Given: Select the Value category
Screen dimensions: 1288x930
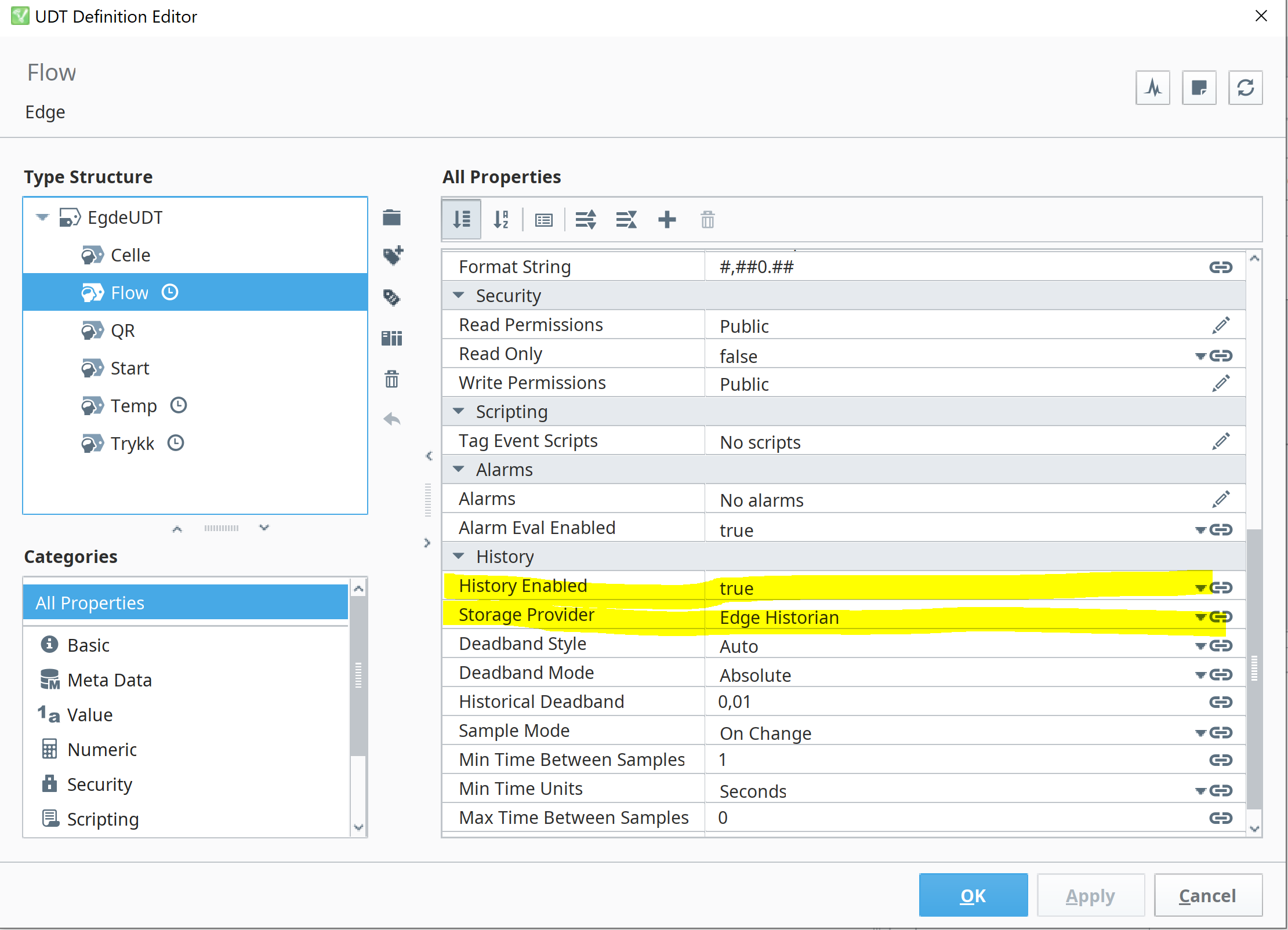Looking at the screenshot, I should pos(186,714).
